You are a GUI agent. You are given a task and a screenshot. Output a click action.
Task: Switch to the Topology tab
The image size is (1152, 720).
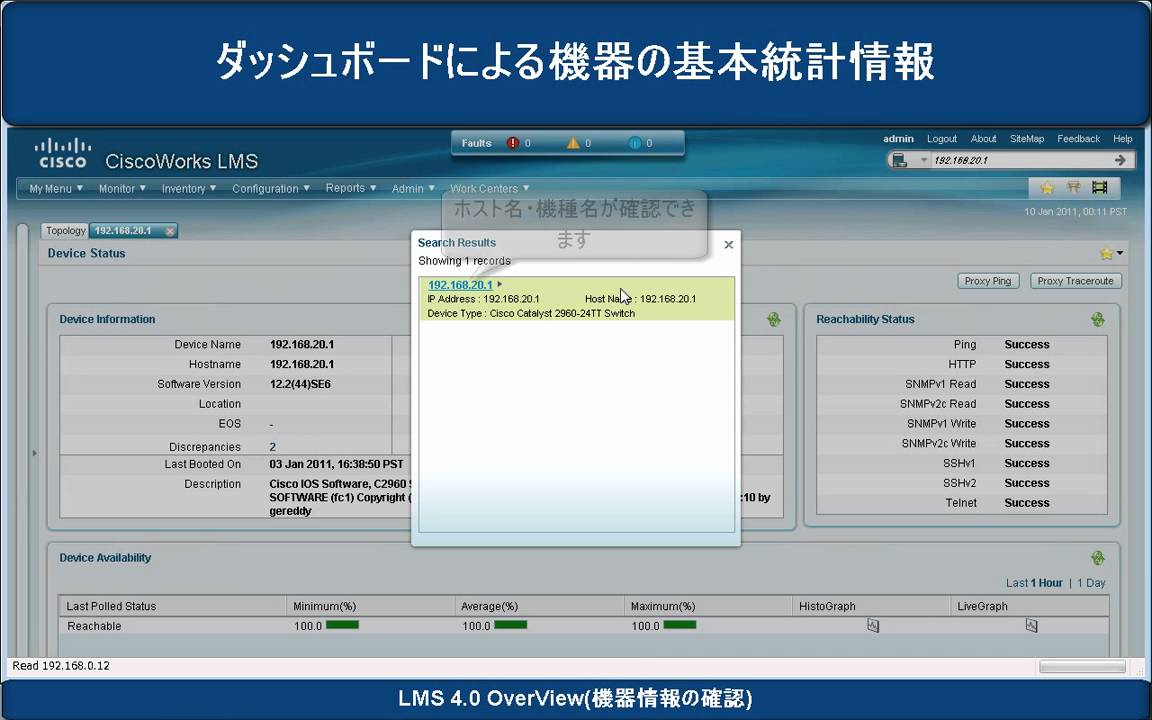[x=65, y=231]
